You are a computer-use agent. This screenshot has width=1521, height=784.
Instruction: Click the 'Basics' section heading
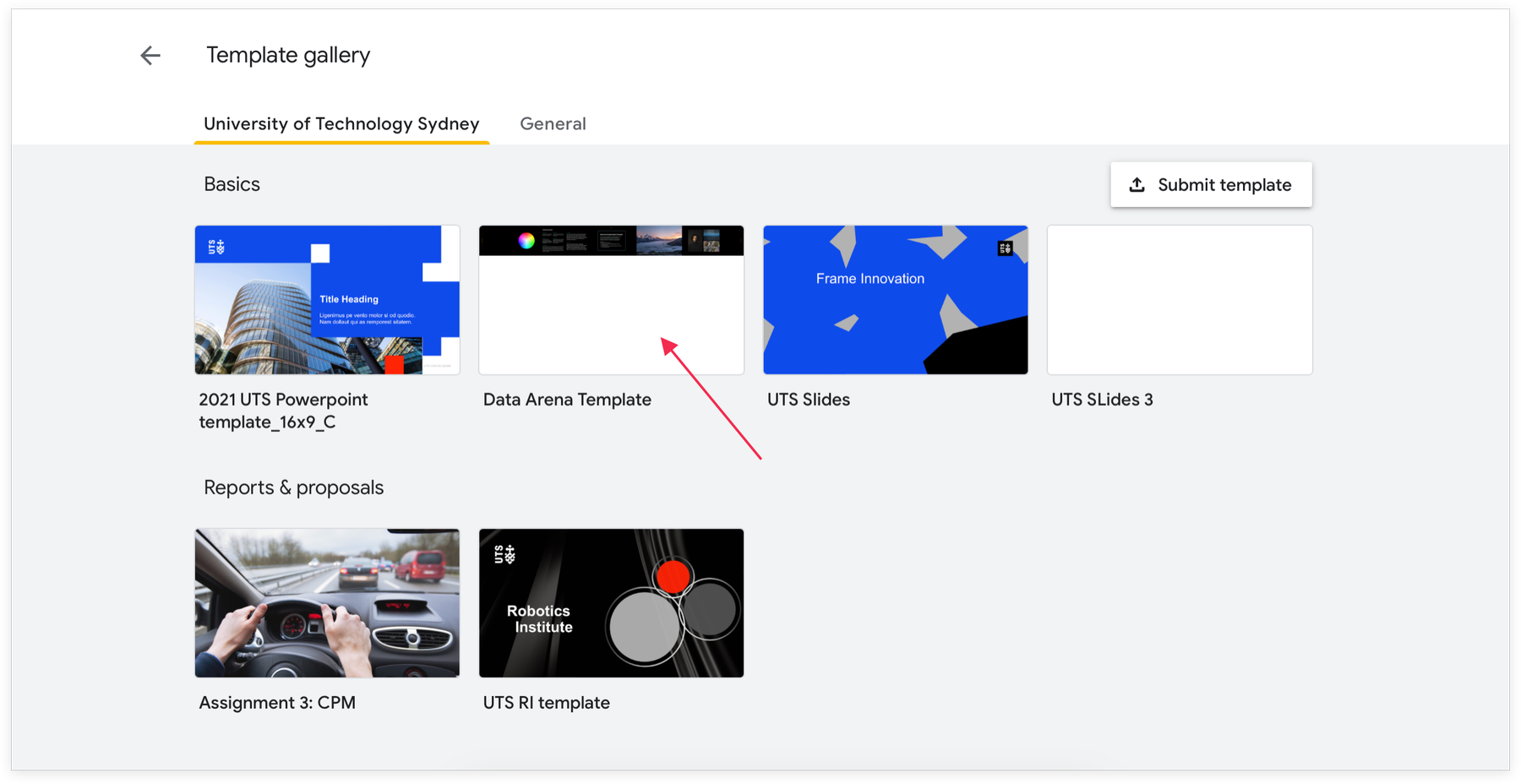click(x=232, y=184)
